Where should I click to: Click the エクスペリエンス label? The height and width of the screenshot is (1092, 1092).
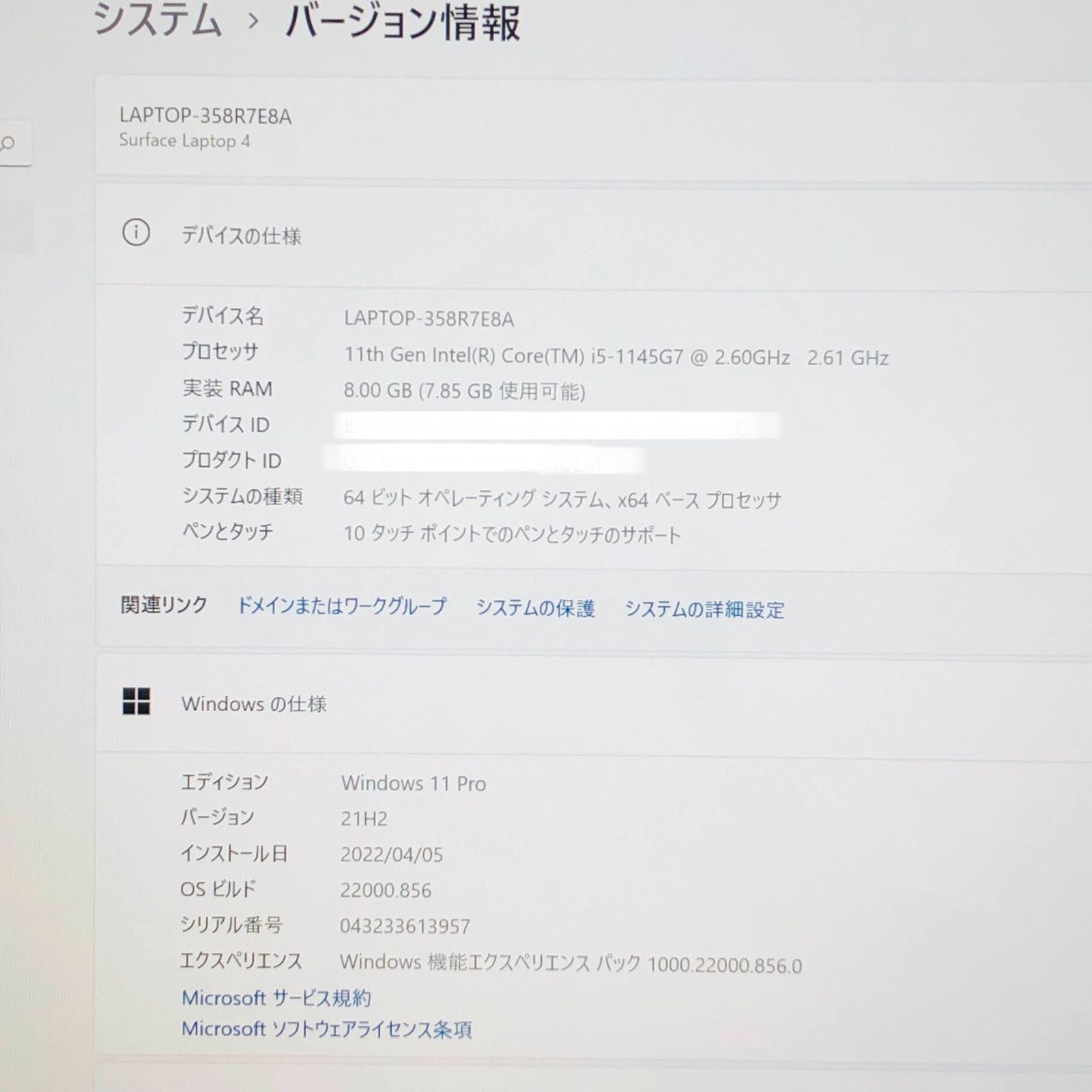coord(241,961)
